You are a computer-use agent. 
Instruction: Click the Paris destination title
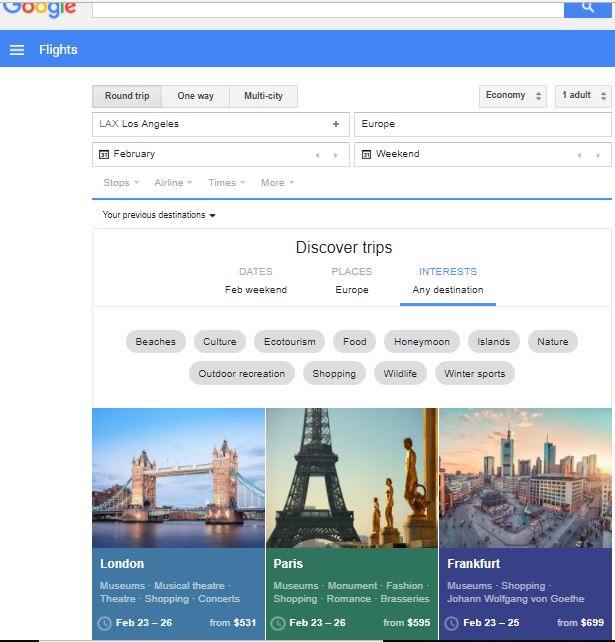[x=288, y=564]
